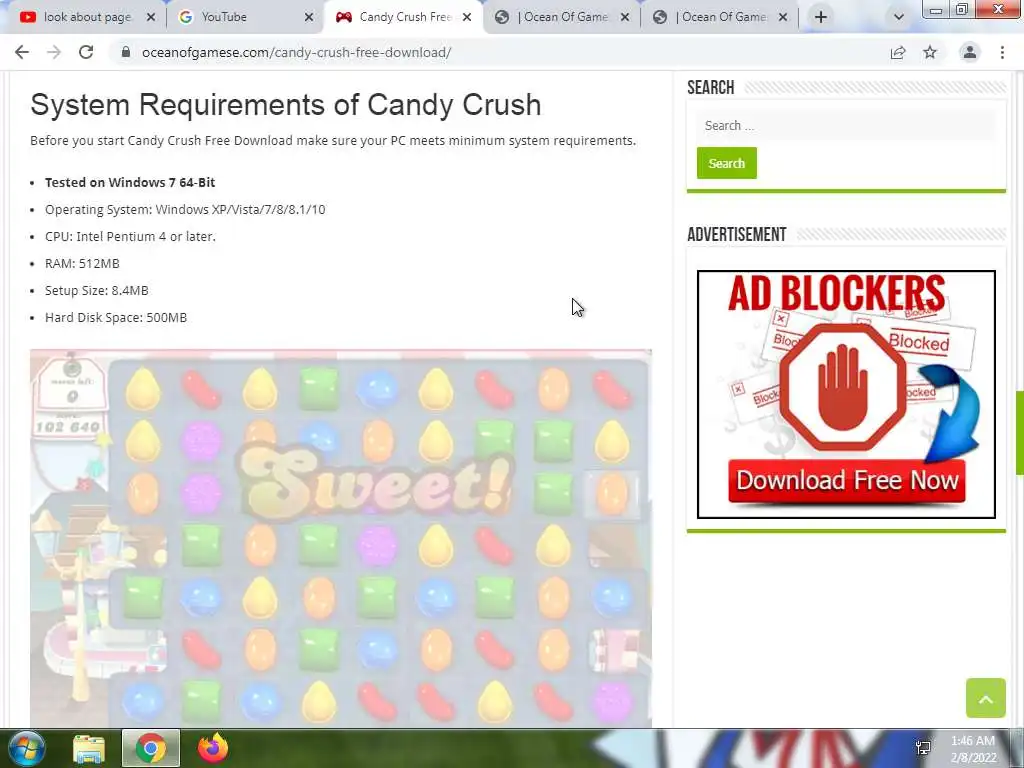Share this page using the share icon
Viewport: 1024px width, 768px height.
898,52
